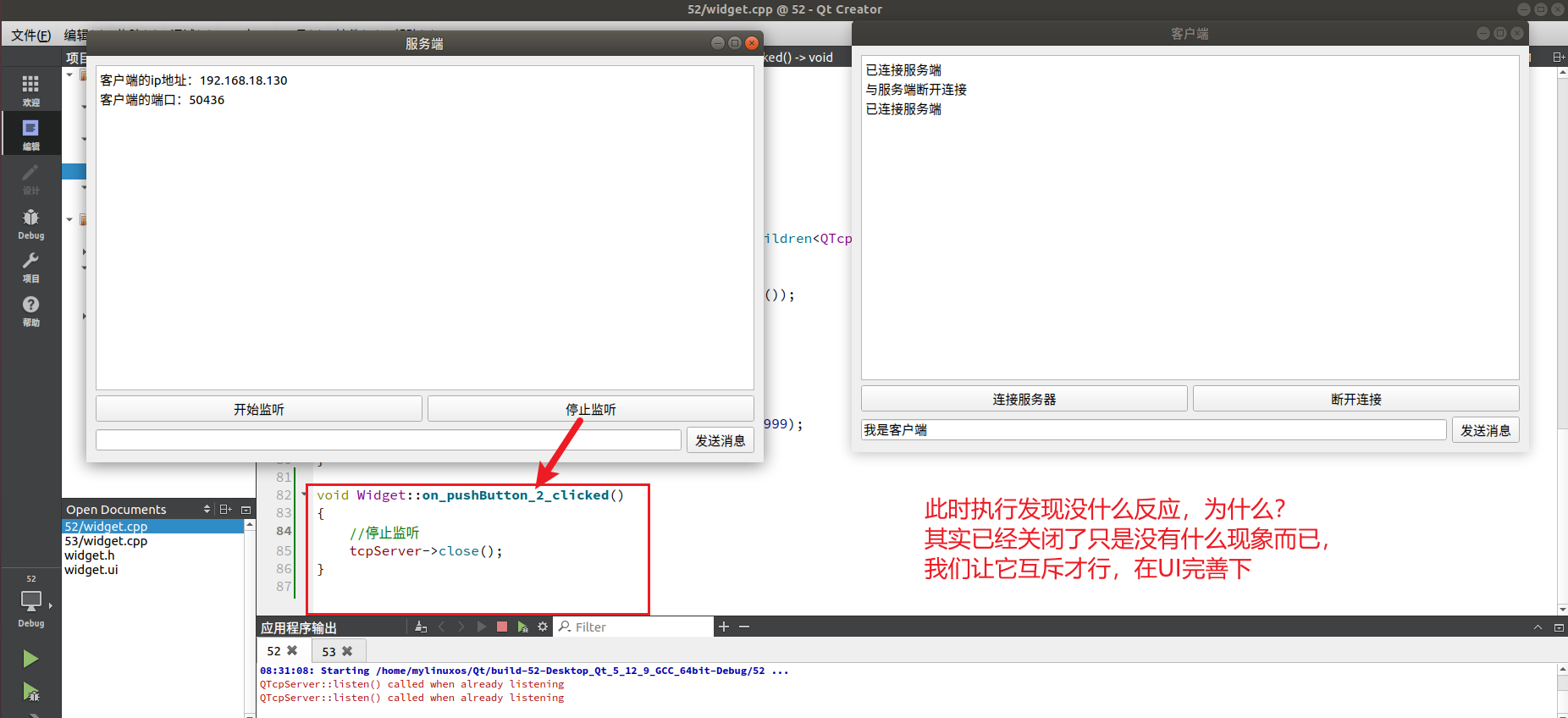
Task: Attach debugger to running application
Action: (522, 627)
